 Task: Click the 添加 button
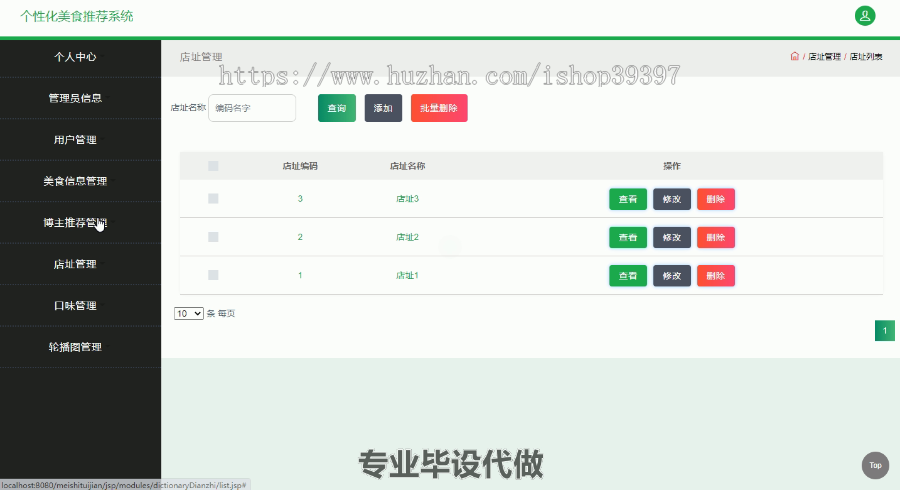click(383, 108)
